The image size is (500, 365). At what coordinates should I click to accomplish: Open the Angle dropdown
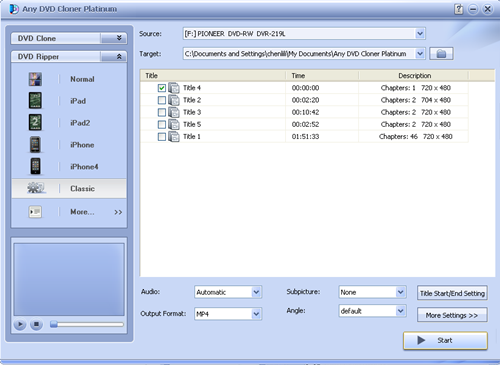400,311
